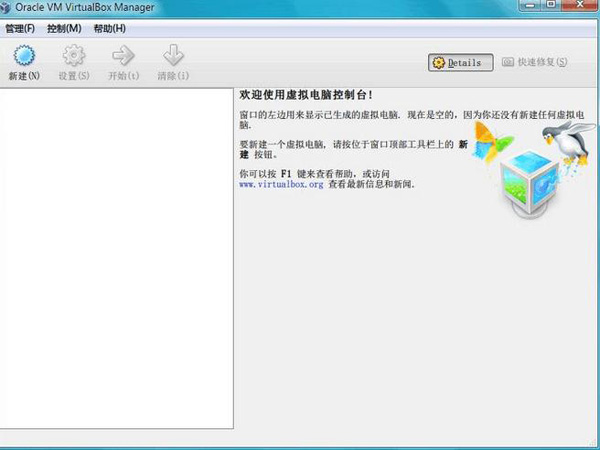Viewport: 600px width, 450px height.
Task: Open the 帮助(H) menu
Action: 109,28
